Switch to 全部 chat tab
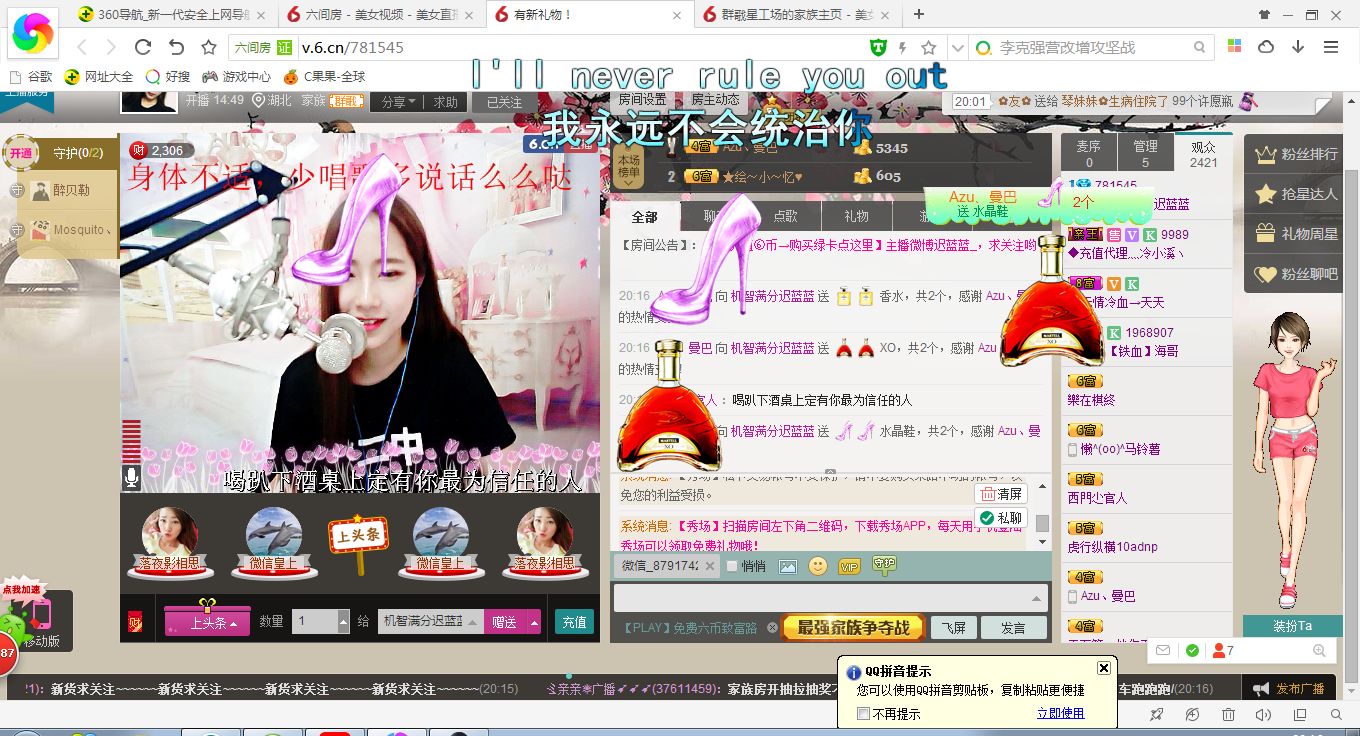Screen dimensions: 1360x736 pos(645,216)
